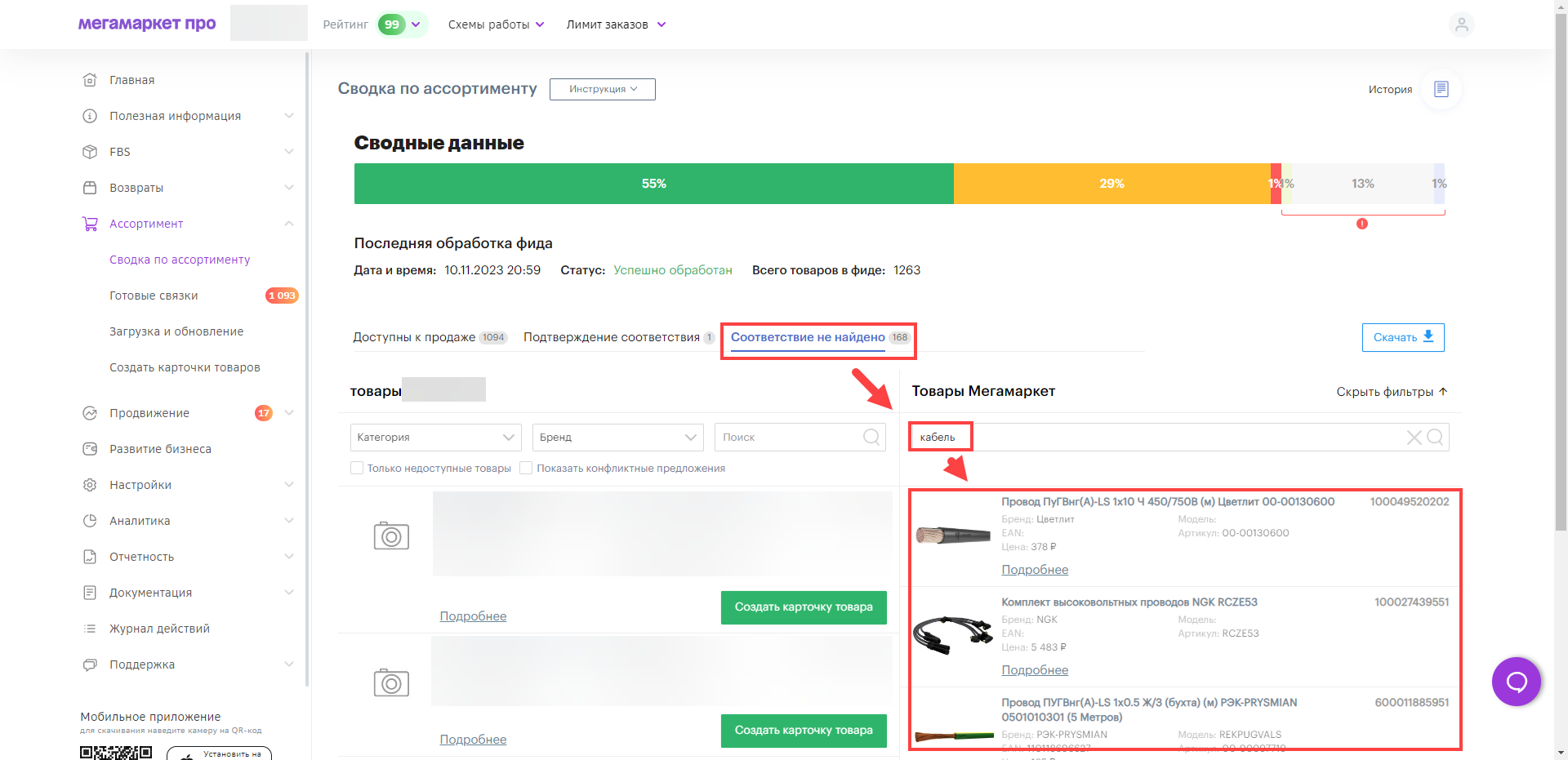The width and height of the screenshot is (1568, 760).
Task: Click the user profile avatar icon
Action: tap(1461, 24)
